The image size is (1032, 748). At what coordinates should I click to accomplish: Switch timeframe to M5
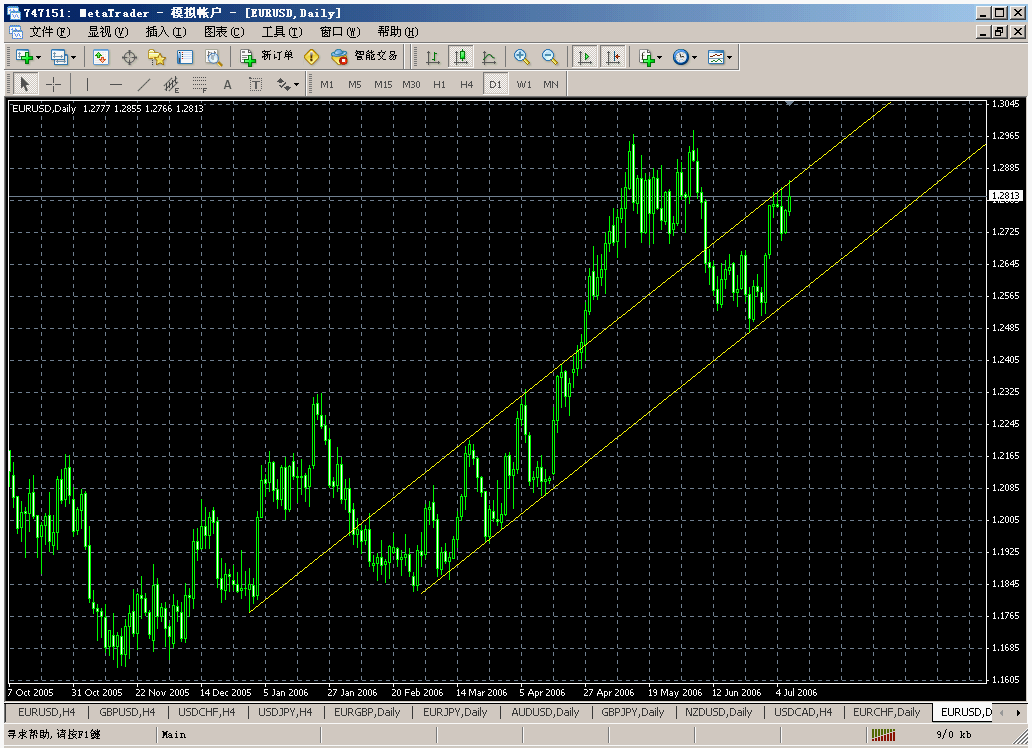pyautogui.click(x=355, y=84)
